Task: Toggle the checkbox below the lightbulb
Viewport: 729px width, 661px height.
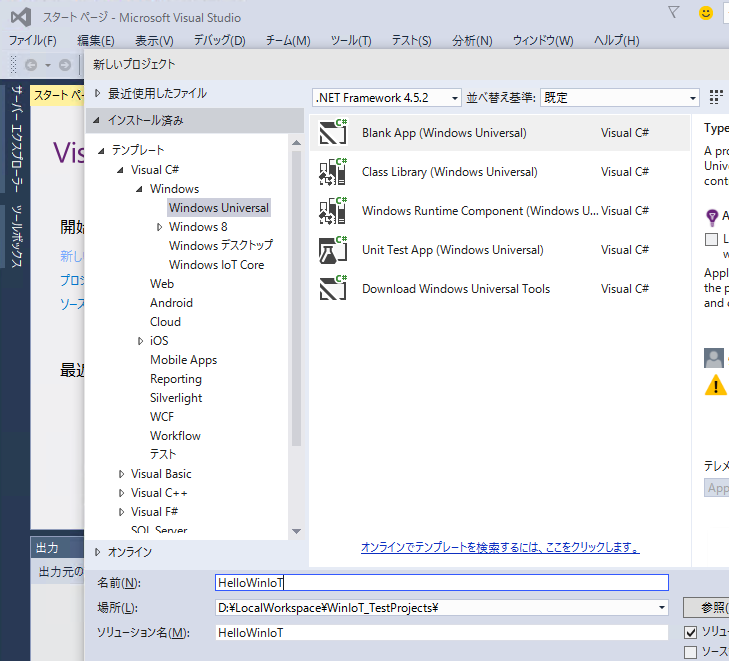Action: 711,239
